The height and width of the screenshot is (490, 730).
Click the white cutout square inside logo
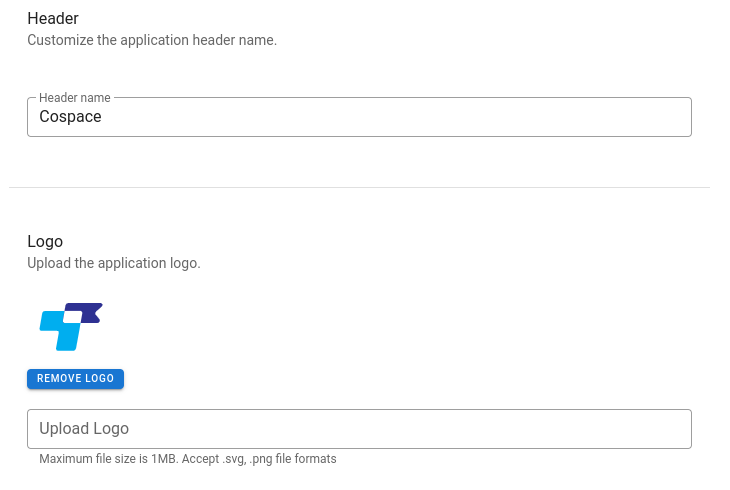[72, 317]
